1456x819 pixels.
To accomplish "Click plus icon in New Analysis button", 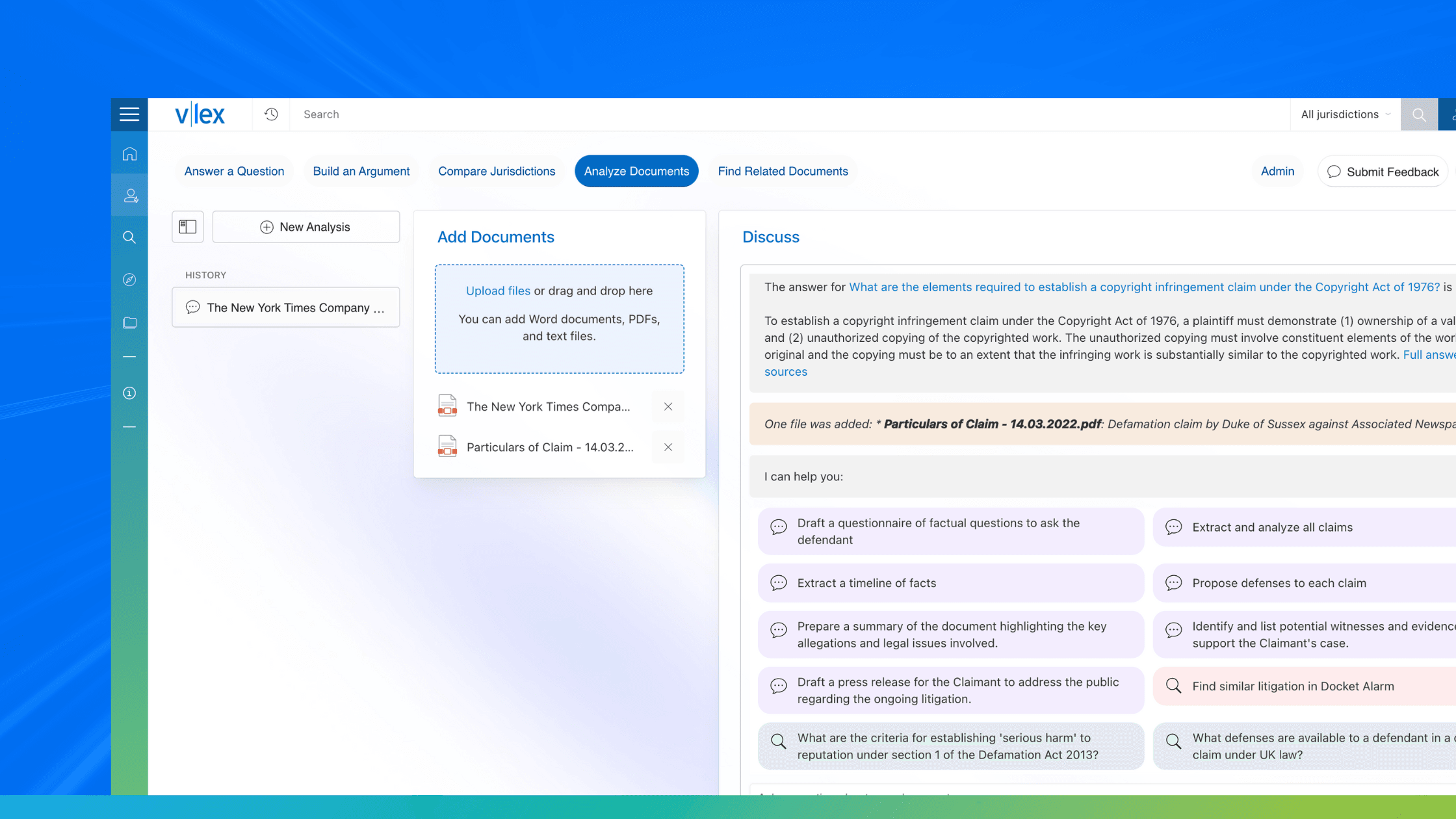I will click(266, 227).
